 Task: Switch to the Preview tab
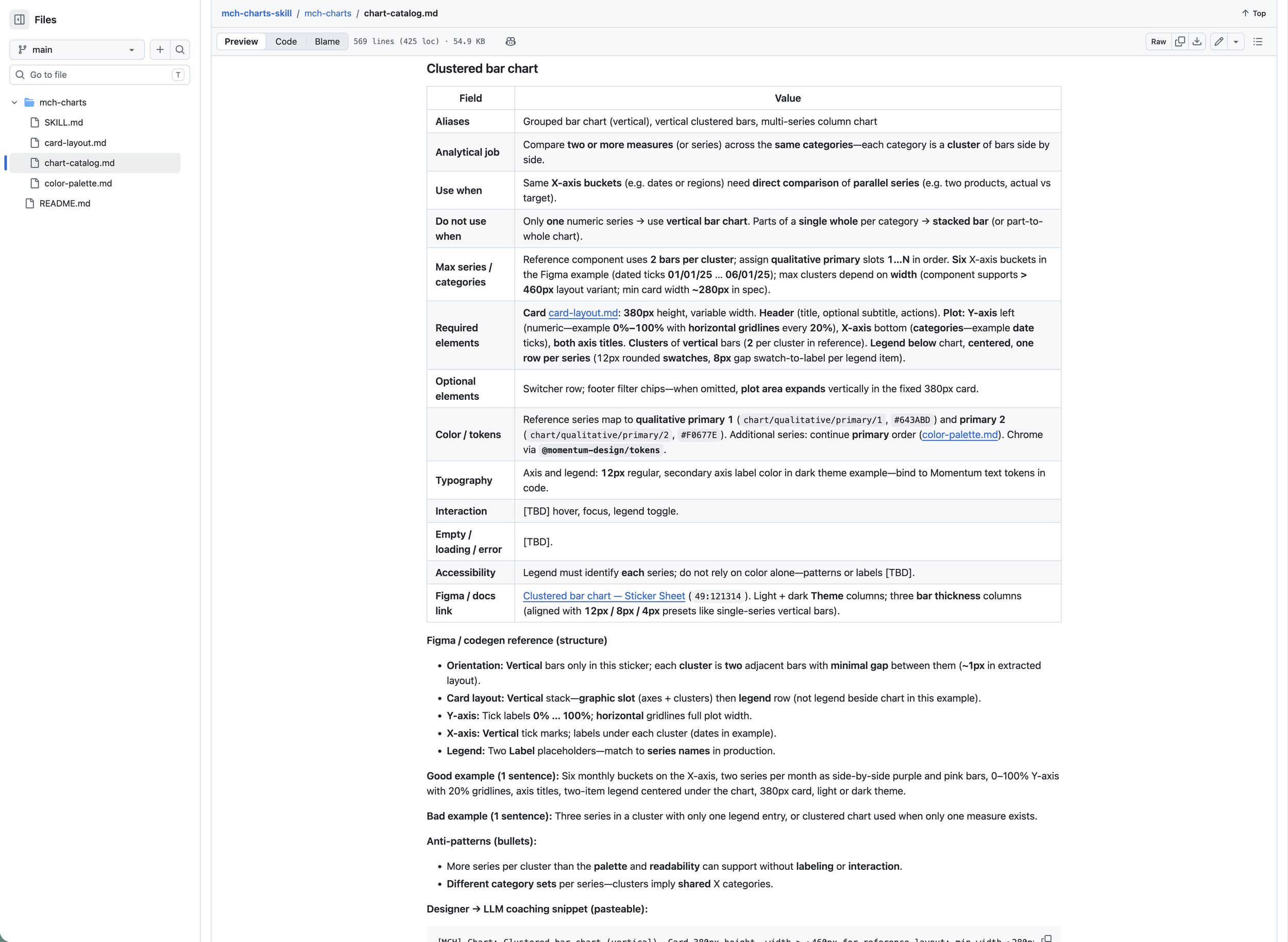pyautogui.click(x=241, y=42)
